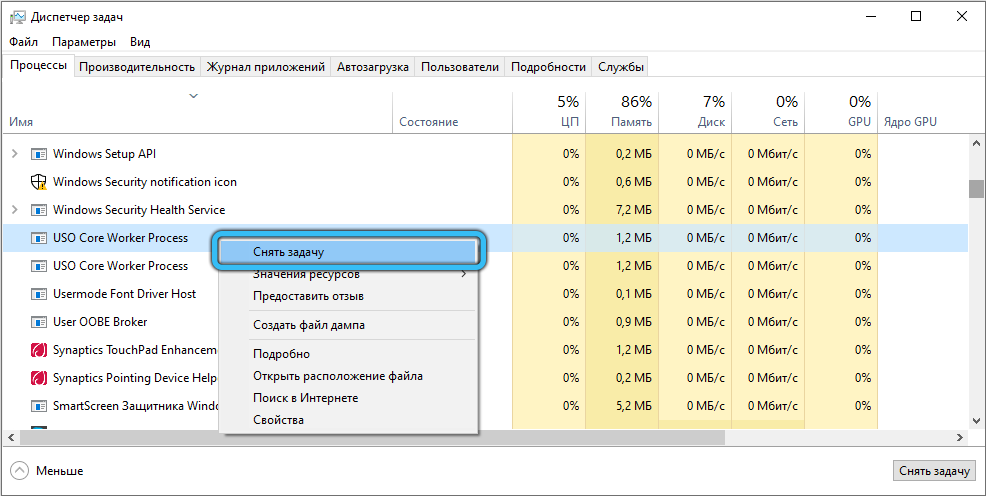Sort processes by the Память column
Screen dimensions: 986x496
(623, 112)
